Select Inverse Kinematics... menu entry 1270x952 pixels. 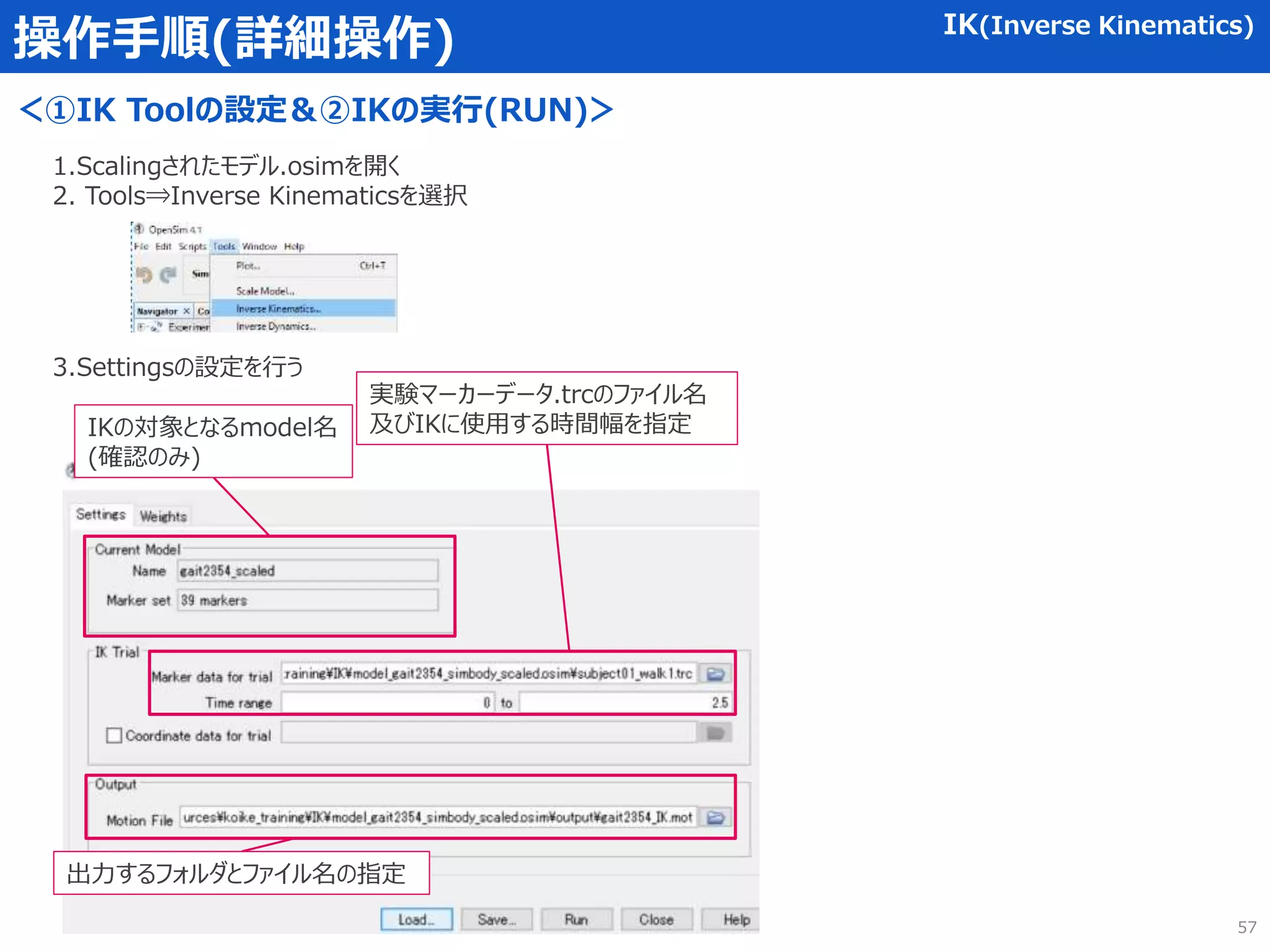[303, 309]
